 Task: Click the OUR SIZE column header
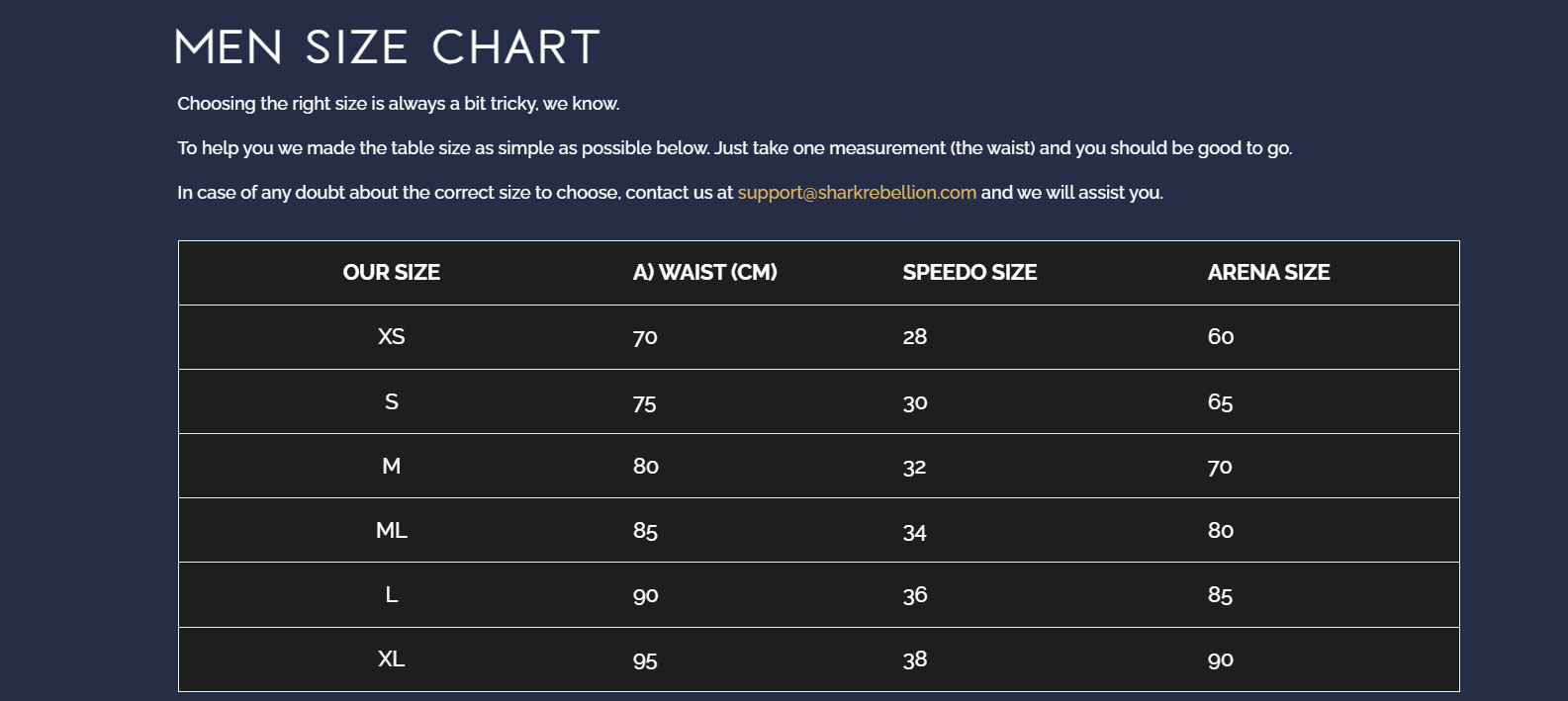(x=391, y=273)
